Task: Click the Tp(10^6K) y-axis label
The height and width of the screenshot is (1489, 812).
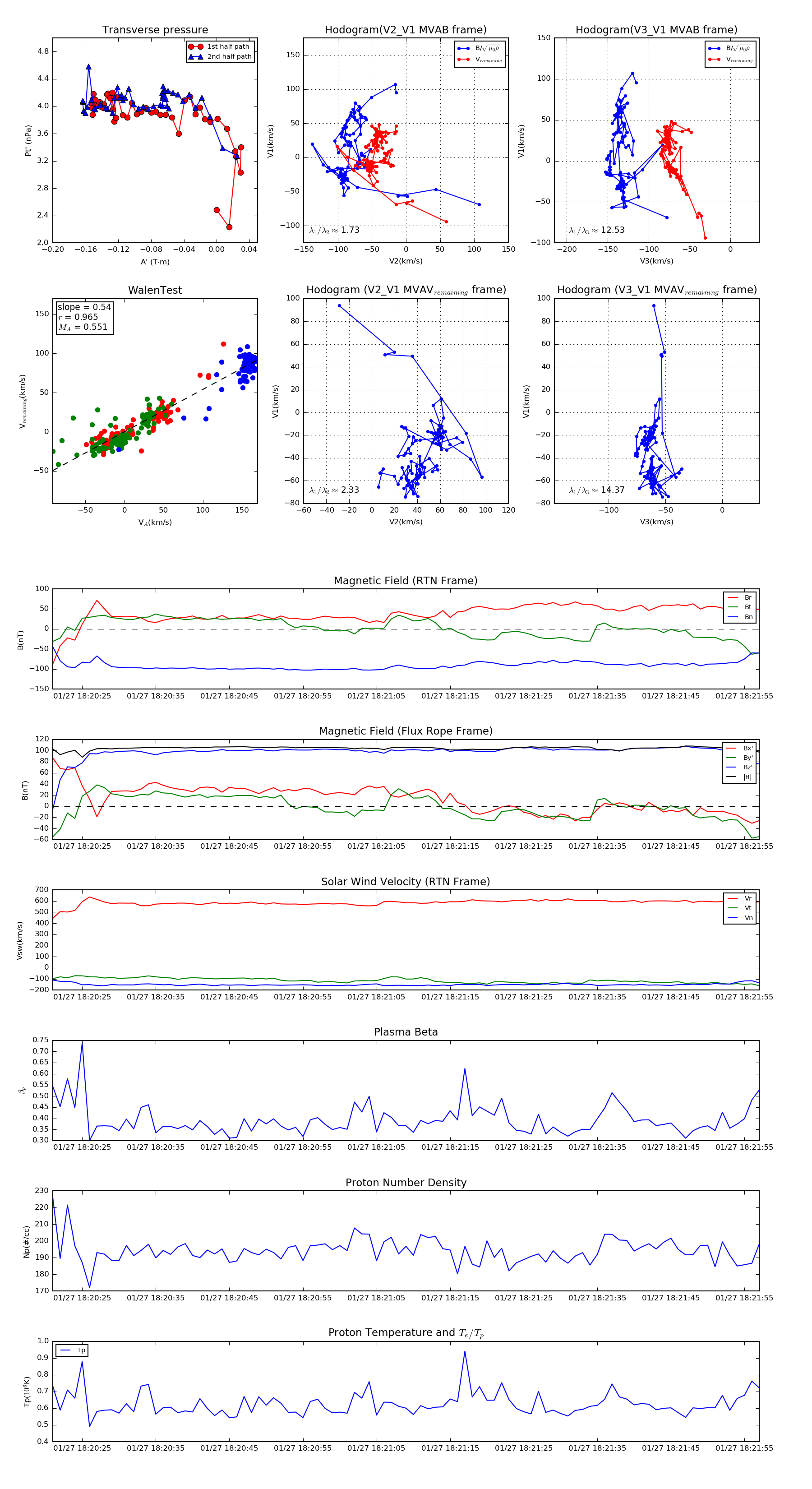Action: tap(26, 1392)
